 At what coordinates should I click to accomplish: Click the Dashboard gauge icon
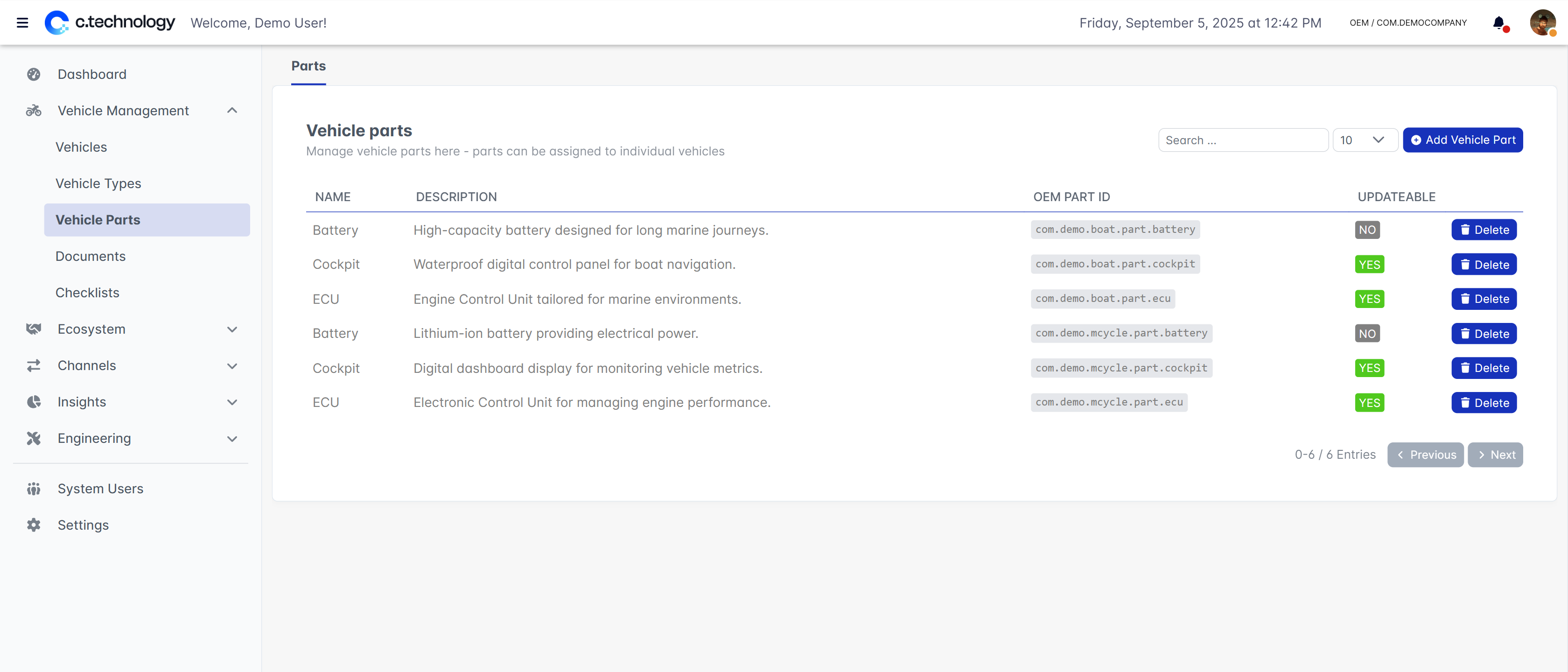pyautogui.click(x=34, y=74)
